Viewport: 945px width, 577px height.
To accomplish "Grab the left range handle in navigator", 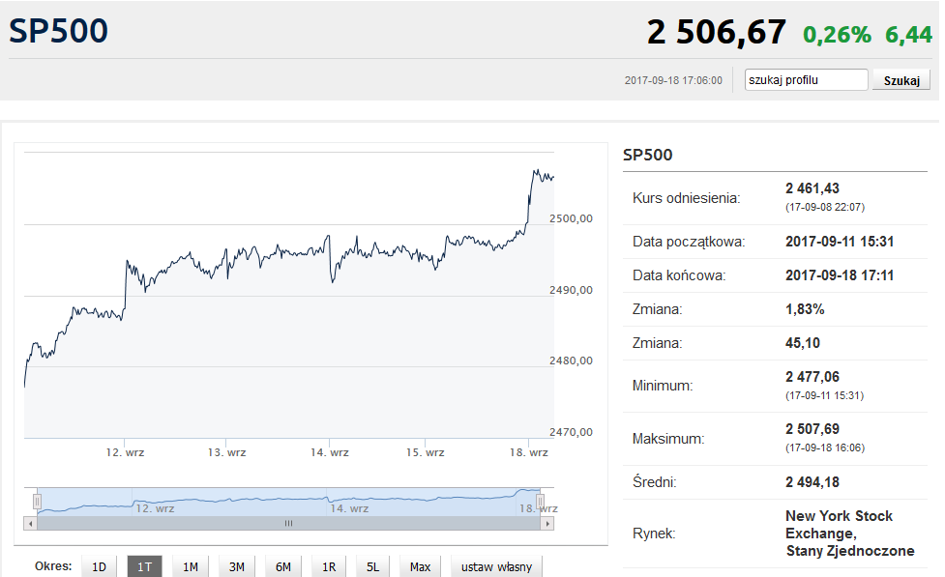I will point(37,501).
